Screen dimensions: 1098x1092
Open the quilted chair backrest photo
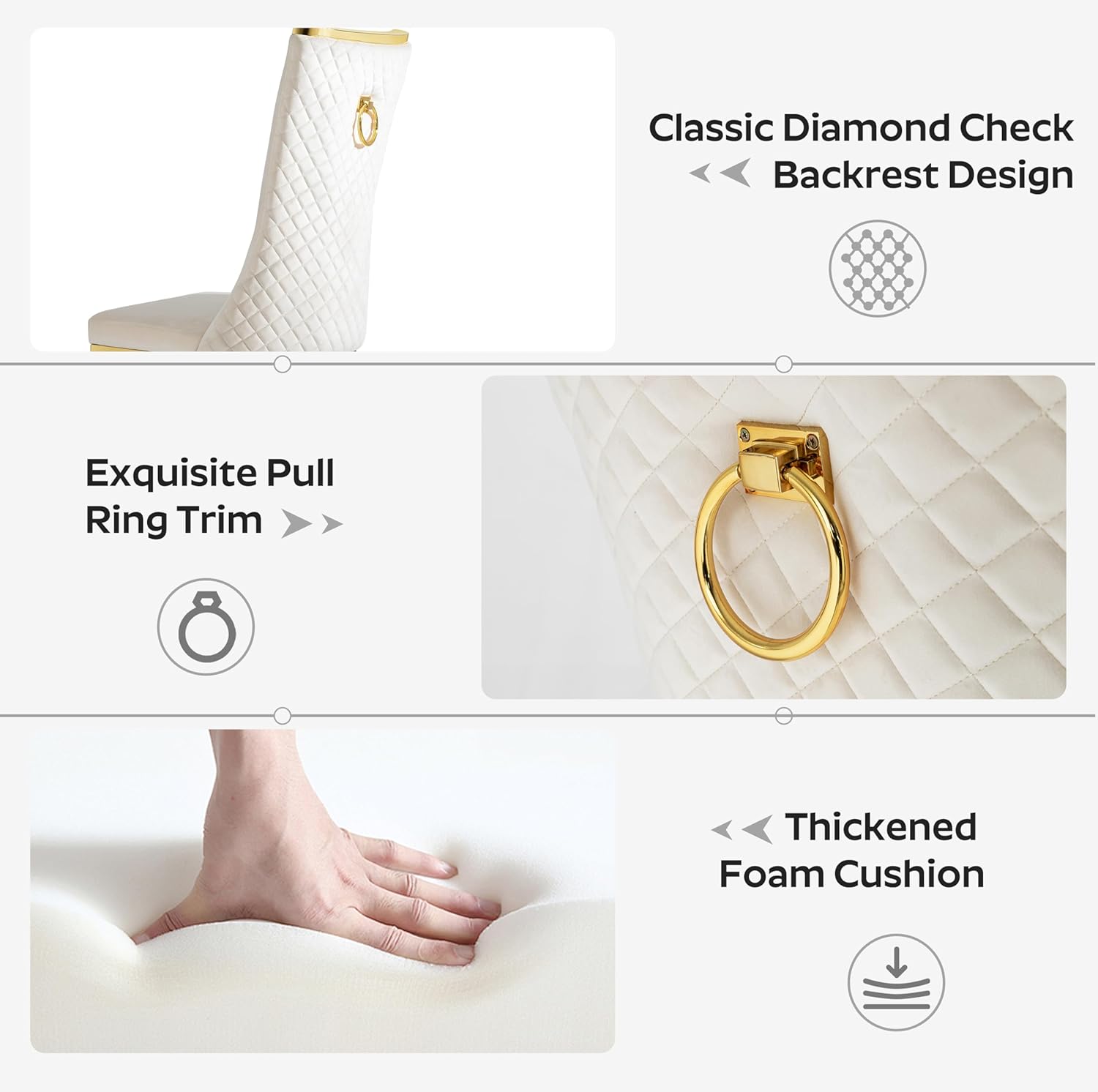pos(322,190)
